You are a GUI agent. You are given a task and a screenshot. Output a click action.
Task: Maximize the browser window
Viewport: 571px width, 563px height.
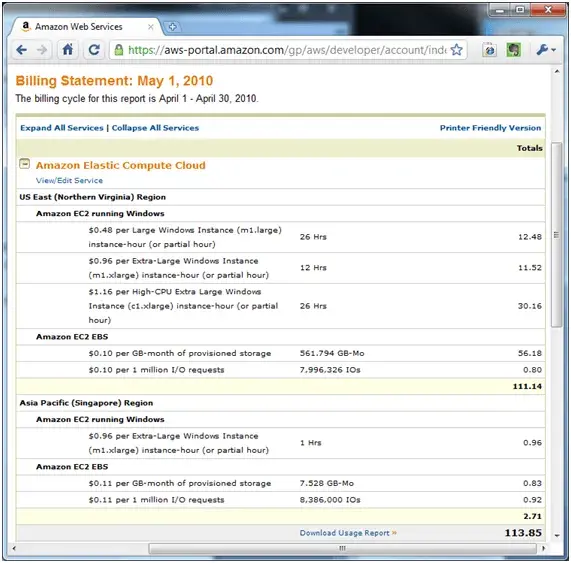(521, 10)
